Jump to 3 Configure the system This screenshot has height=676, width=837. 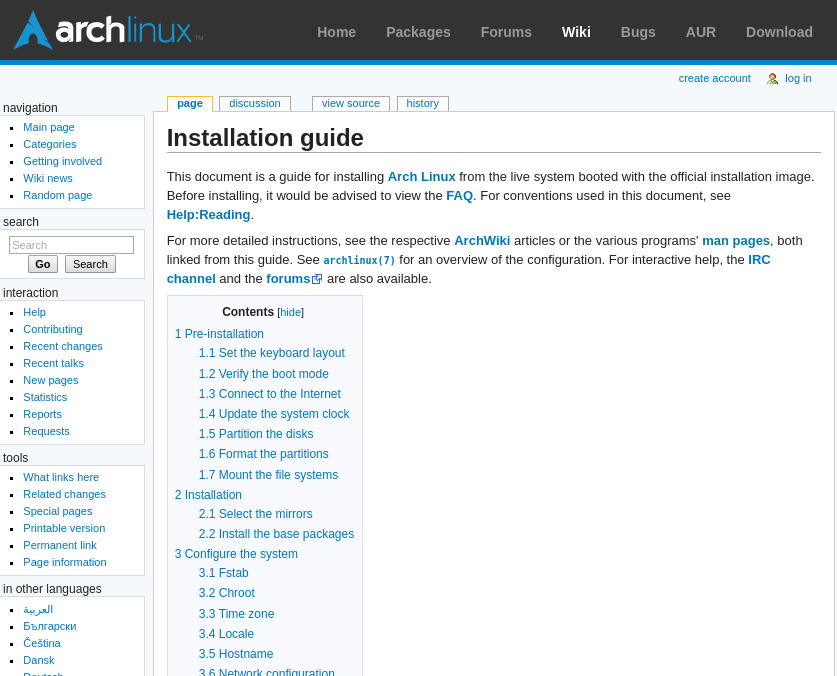pyautogui.click(x=236, y=554)
